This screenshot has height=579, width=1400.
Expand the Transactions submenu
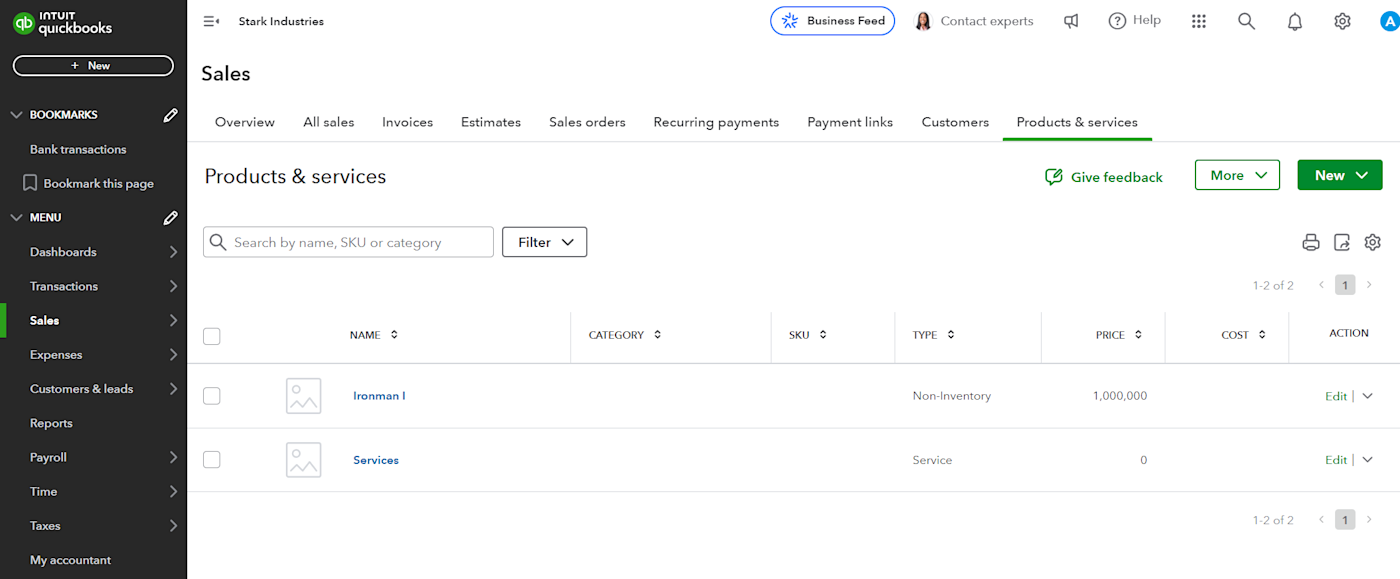click(173, 286)
